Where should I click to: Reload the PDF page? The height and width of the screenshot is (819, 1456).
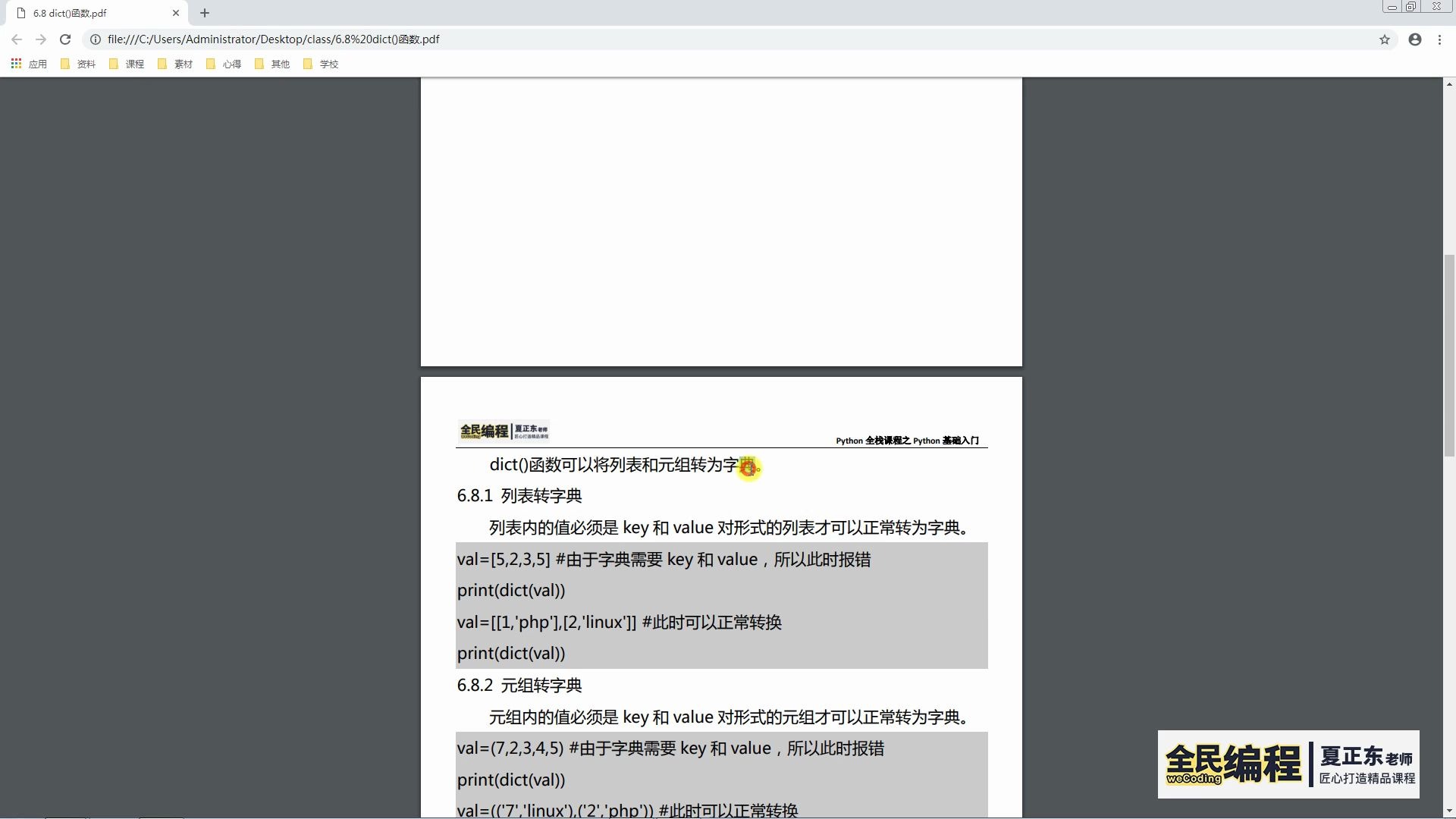pyautogui.click(x=65, y=39)
